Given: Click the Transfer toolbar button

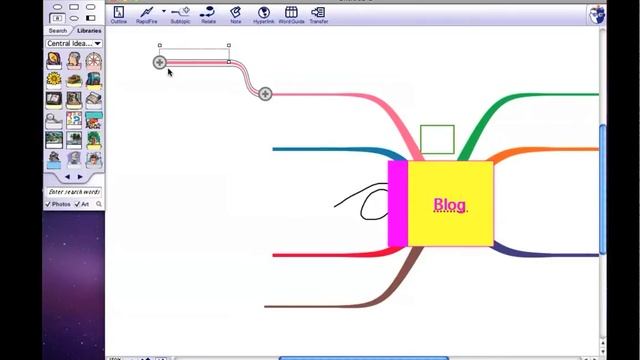Looking at the screenshot, I should click(x=318, y=15).
